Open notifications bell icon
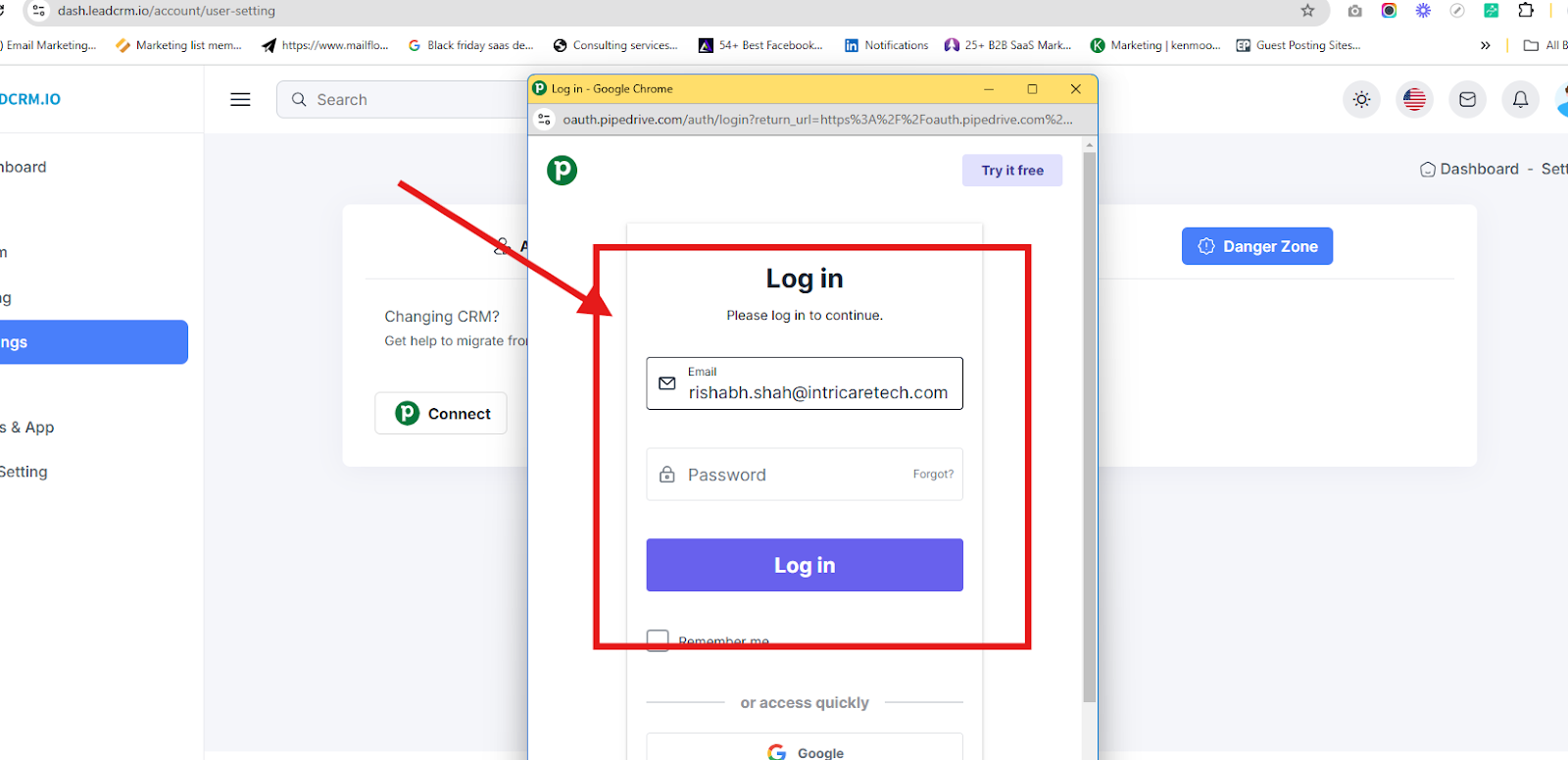Viewport: 1568px width, 760px height. 1520,99
